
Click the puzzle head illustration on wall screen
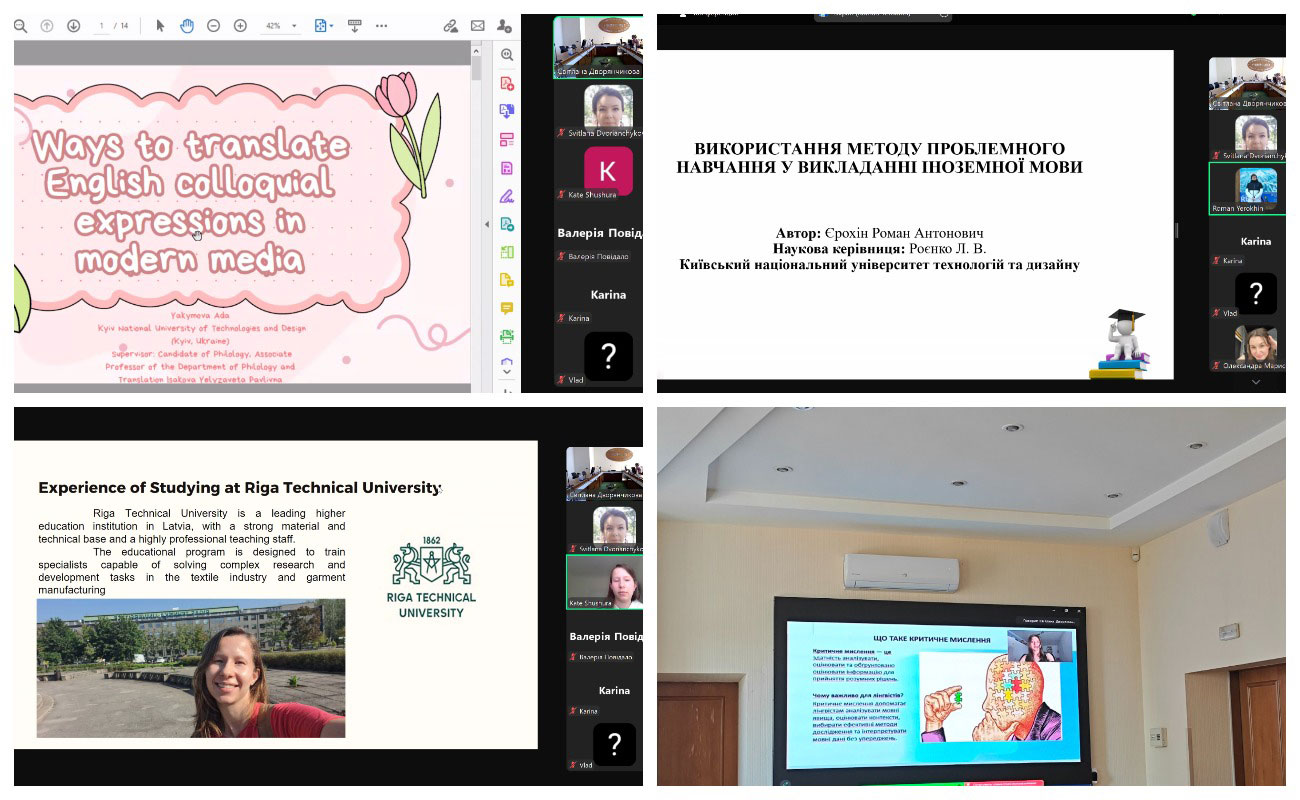(993, 696)
